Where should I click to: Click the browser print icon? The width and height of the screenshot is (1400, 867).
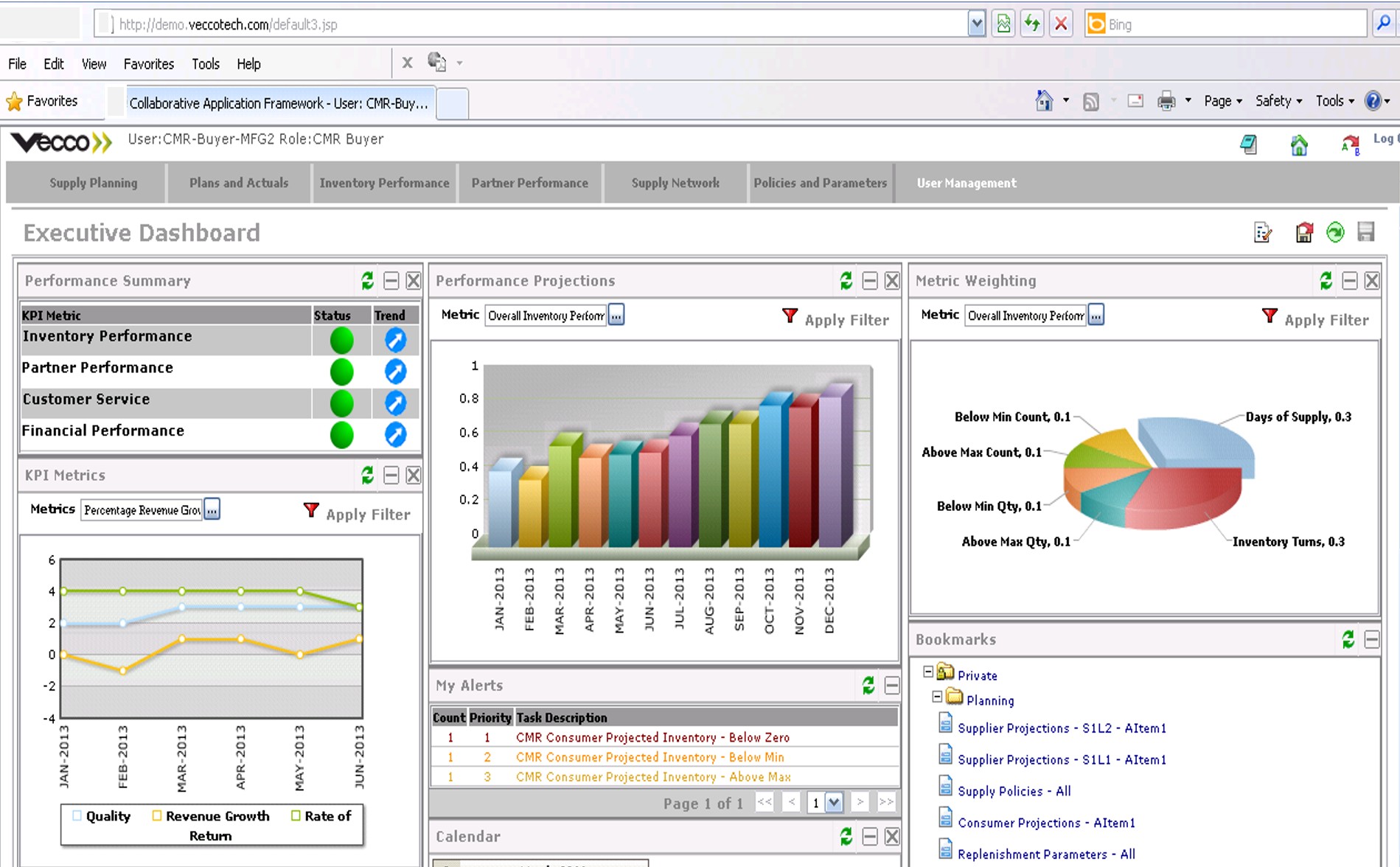(1166, 101)
